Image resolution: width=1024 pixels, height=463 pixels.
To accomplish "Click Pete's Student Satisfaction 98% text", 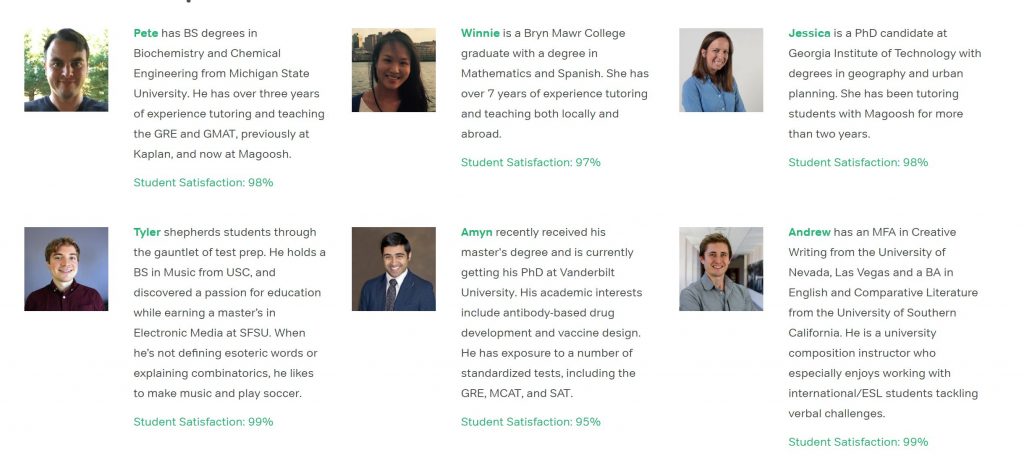I will (x=203, y=183).
